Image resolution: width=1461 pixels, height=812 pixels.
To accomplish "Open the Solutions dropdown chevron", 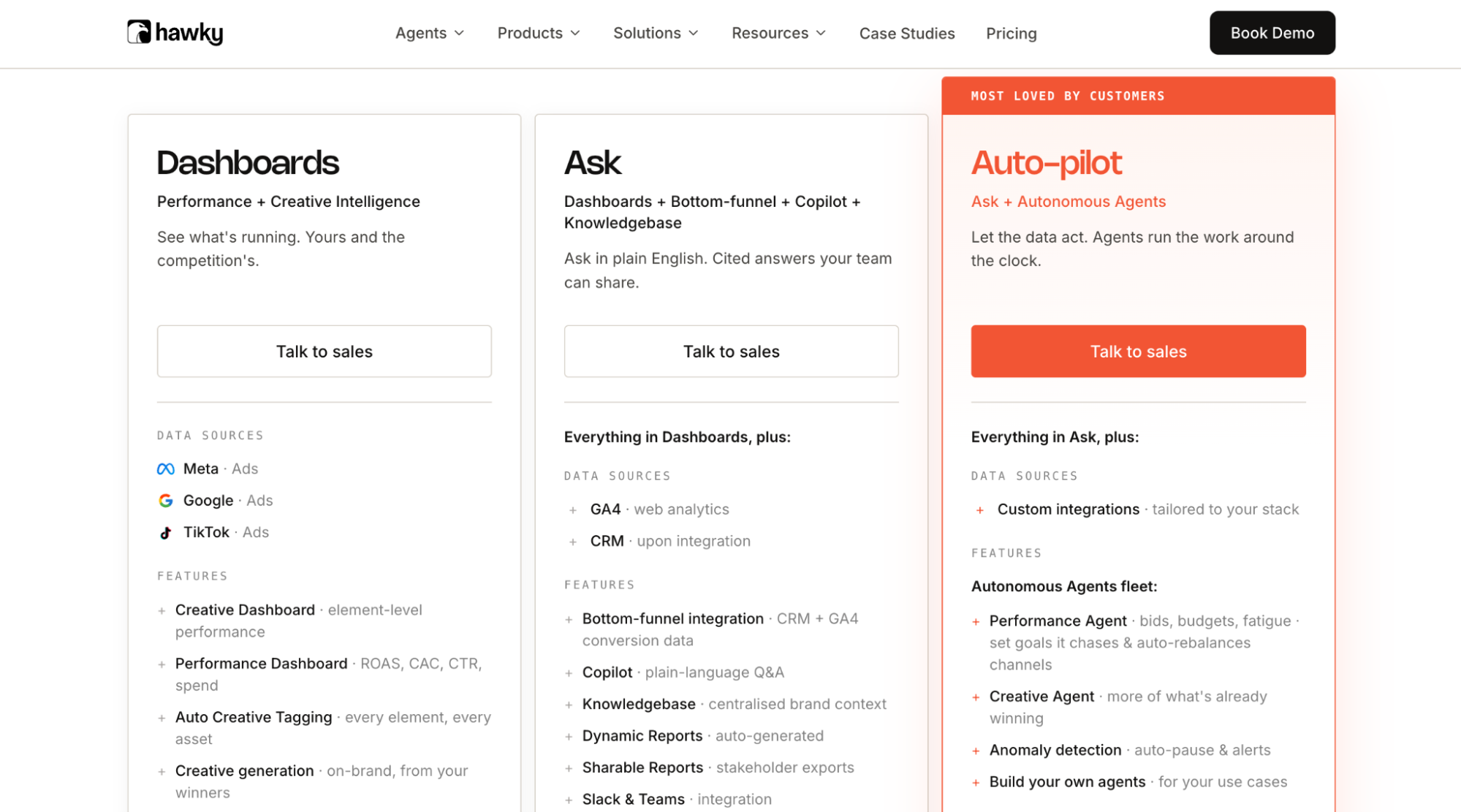I will click(694, 33).
